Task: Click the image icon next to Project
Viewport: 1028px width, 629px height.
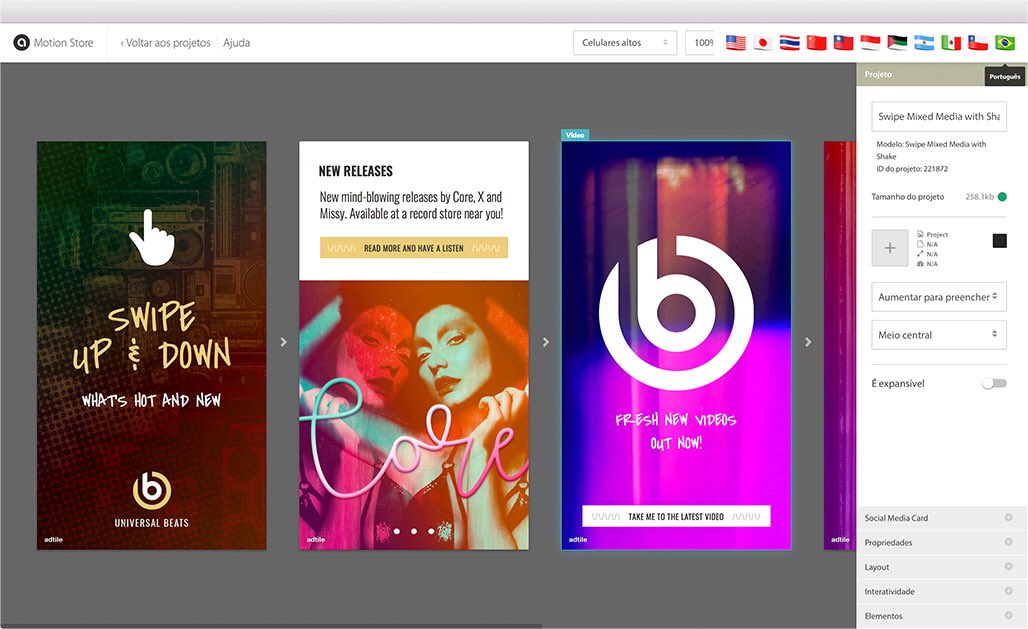Action: [920, 234]
